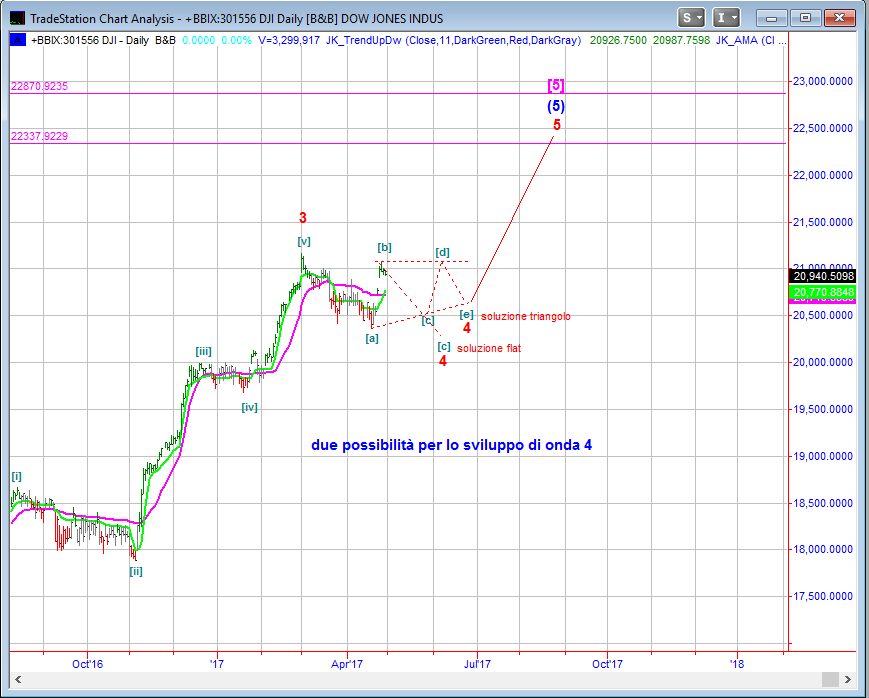Click the left scroll arrow below the chart
The width and height of the screenshot is (869, 698).
(x=18, y=679)
